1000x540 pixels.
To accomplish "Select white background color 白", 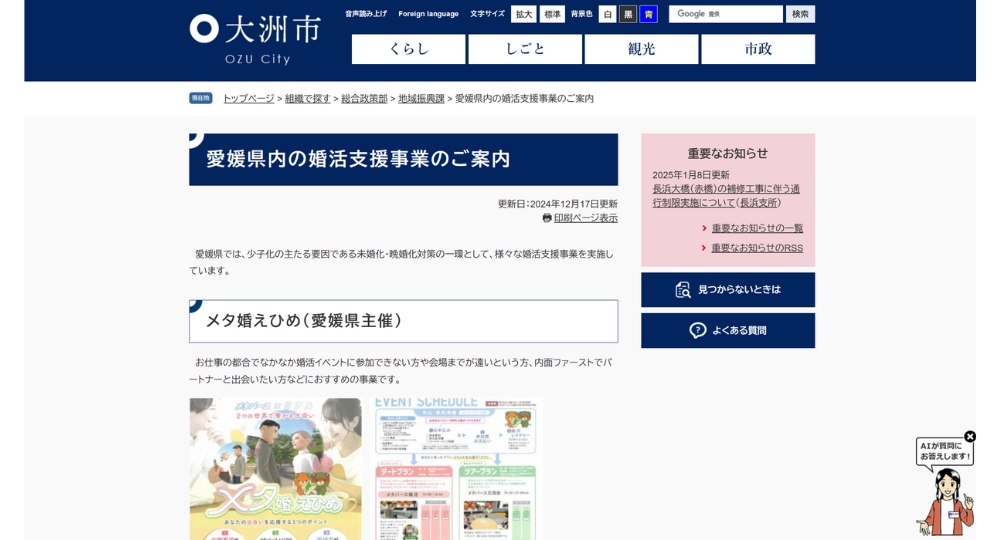I will tap(607, 14).
